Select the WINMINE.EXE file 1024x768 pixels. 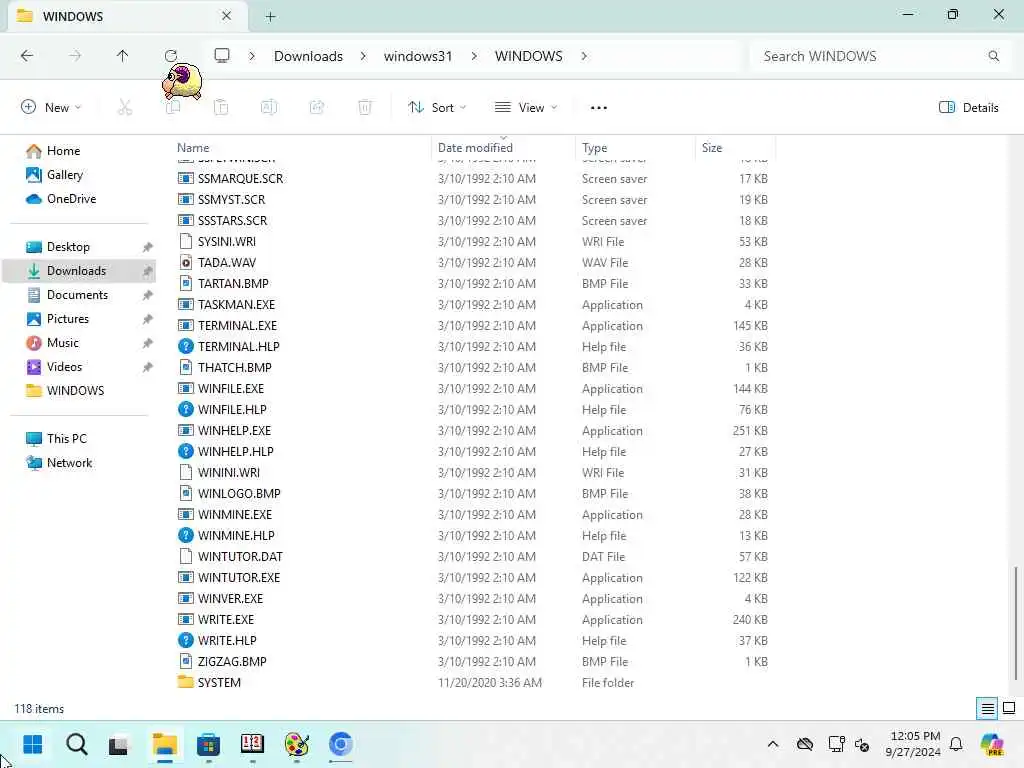point(235,515)
